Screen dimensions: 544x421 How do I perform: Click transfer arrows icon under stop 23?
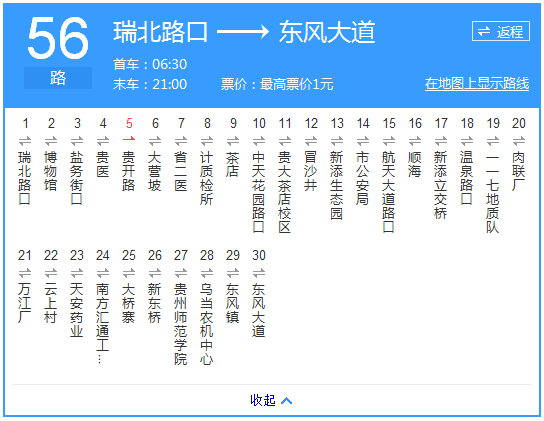(x=77, y=273)
